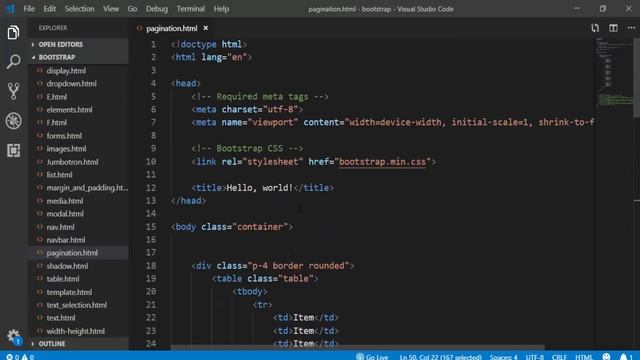Open notifications bell in status bar
The image size is (640, 360).
(625, 357)
